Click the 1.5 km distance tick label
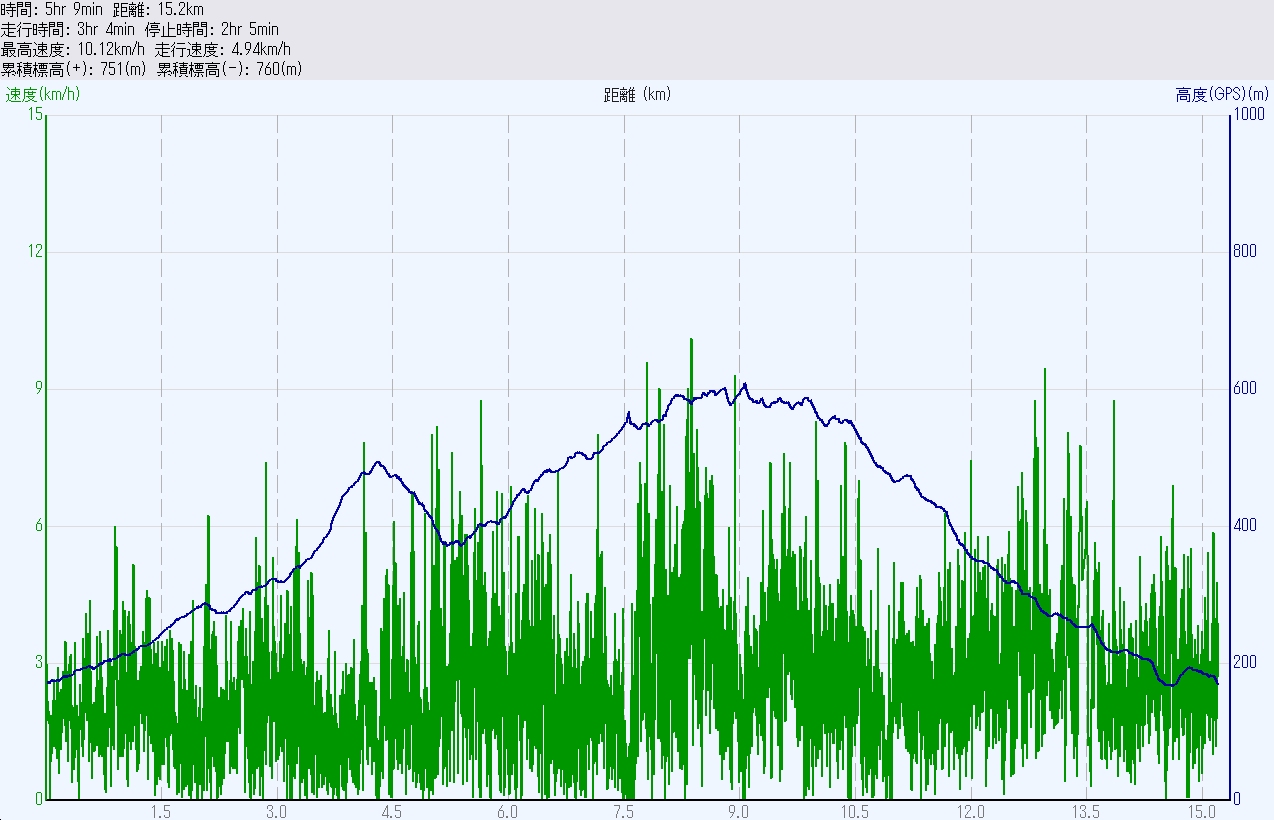Viewport: 1274px width, 820px height. point(161,810)
